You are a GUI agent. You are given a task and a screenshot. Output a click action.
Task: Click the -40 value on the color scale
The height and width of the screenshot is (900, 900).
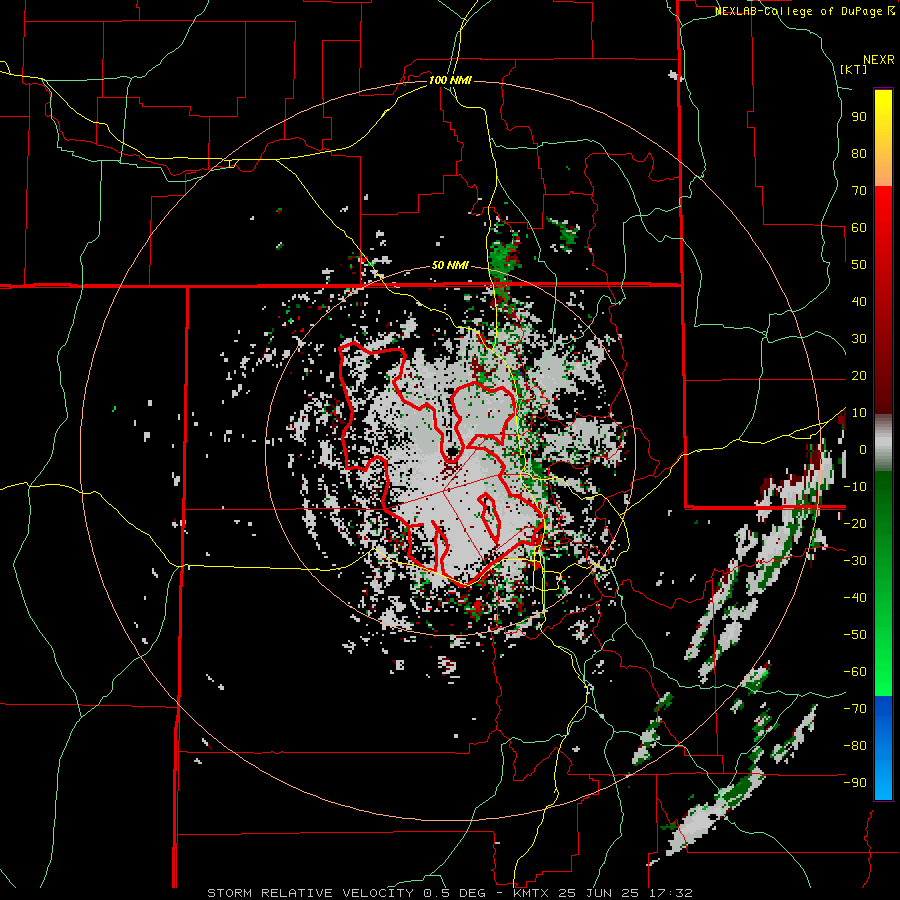pos(855,598)
